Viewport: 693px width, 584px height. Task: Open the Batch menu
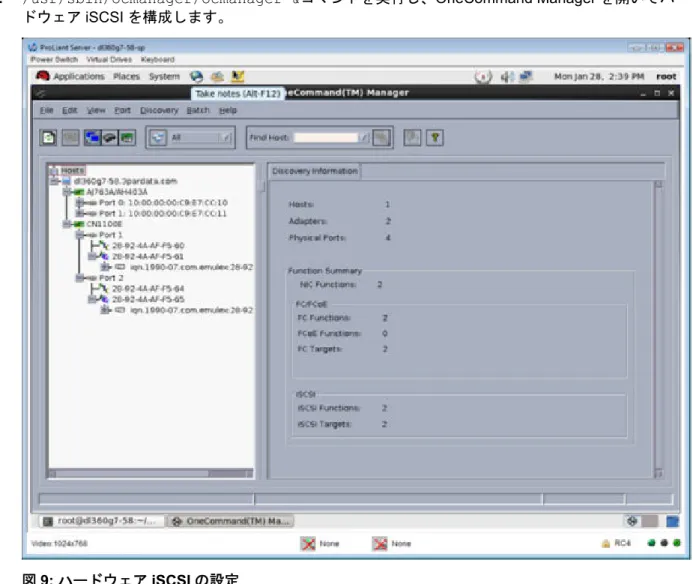(198, 111)
